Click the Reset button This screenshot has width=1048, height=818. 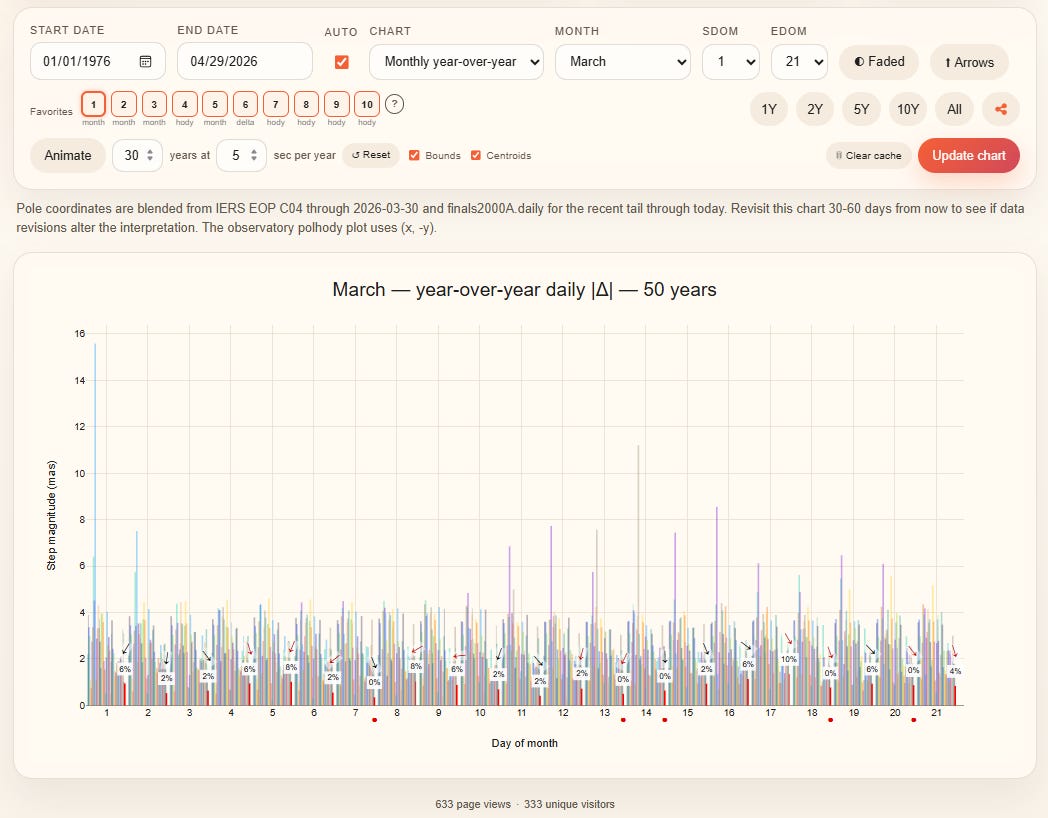coord(371,155)
